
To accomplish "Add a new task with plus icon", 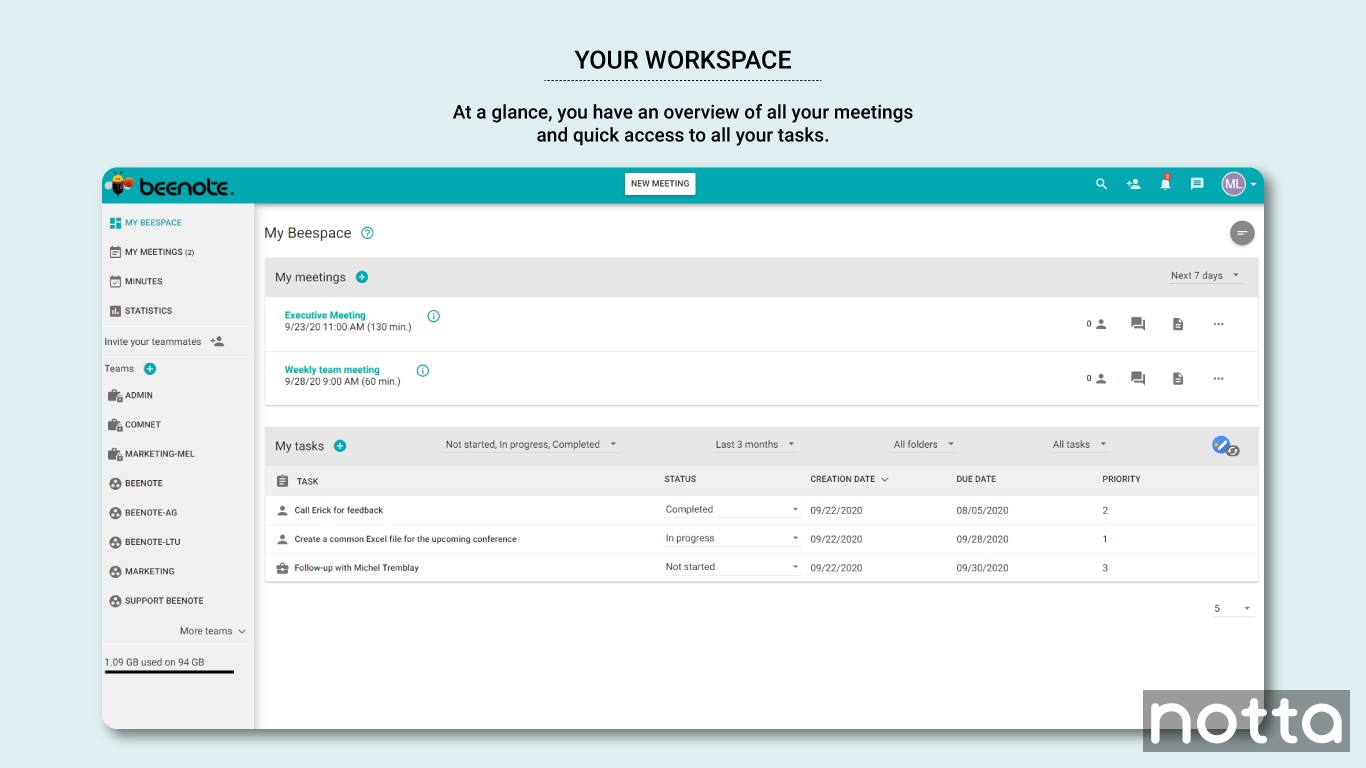I will point(340,446).
